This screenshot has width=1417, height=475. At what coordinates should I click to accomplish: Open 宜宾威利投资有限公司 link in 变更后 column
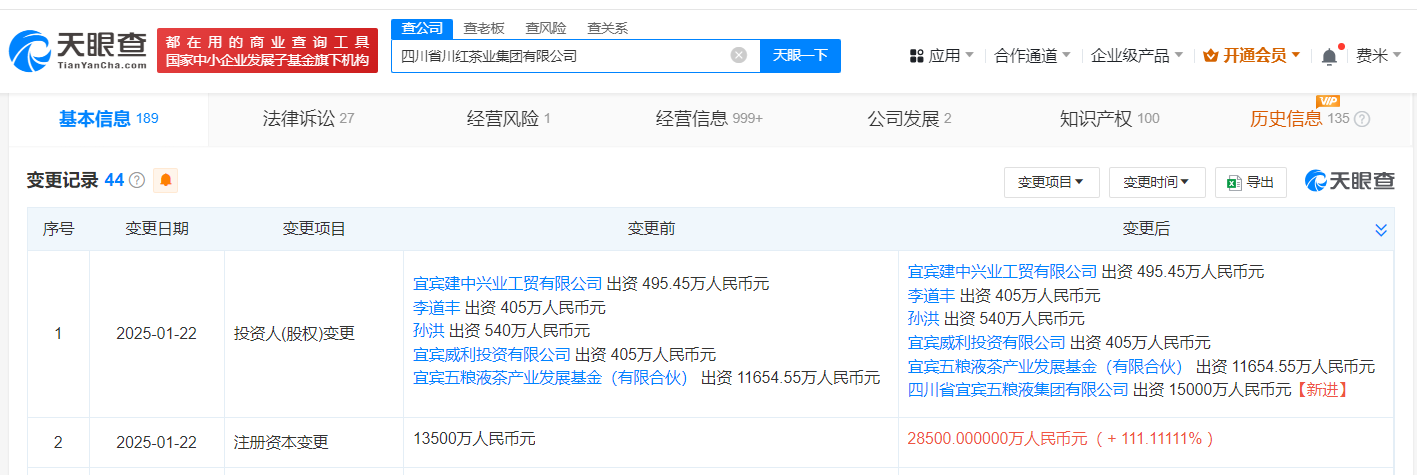click(986, 342)
